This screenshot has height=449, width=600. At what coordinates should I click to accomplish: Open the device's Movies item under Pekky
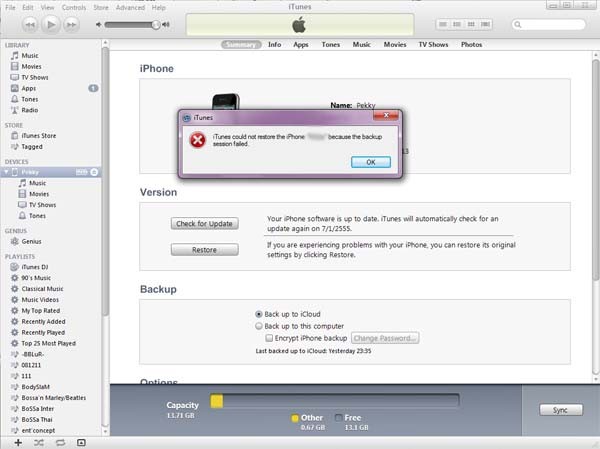click(x=39, y=194)
